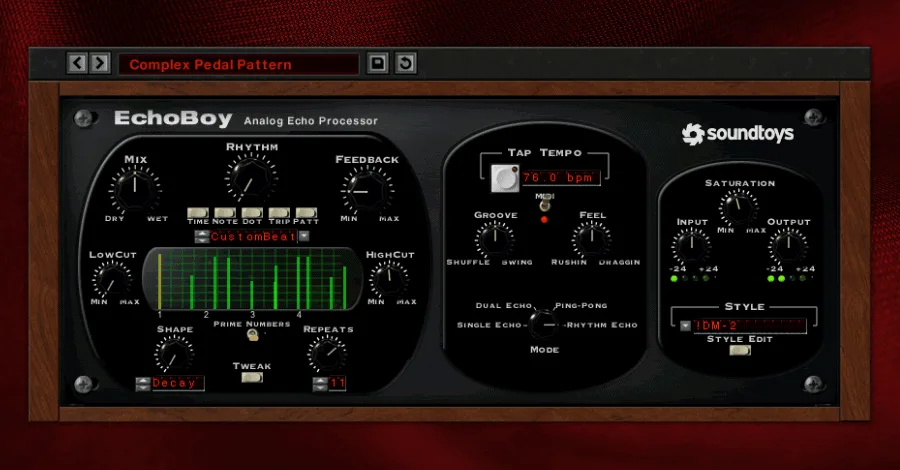
Task: Step the Decay shape selector arrows
Action: pos(143,383)
